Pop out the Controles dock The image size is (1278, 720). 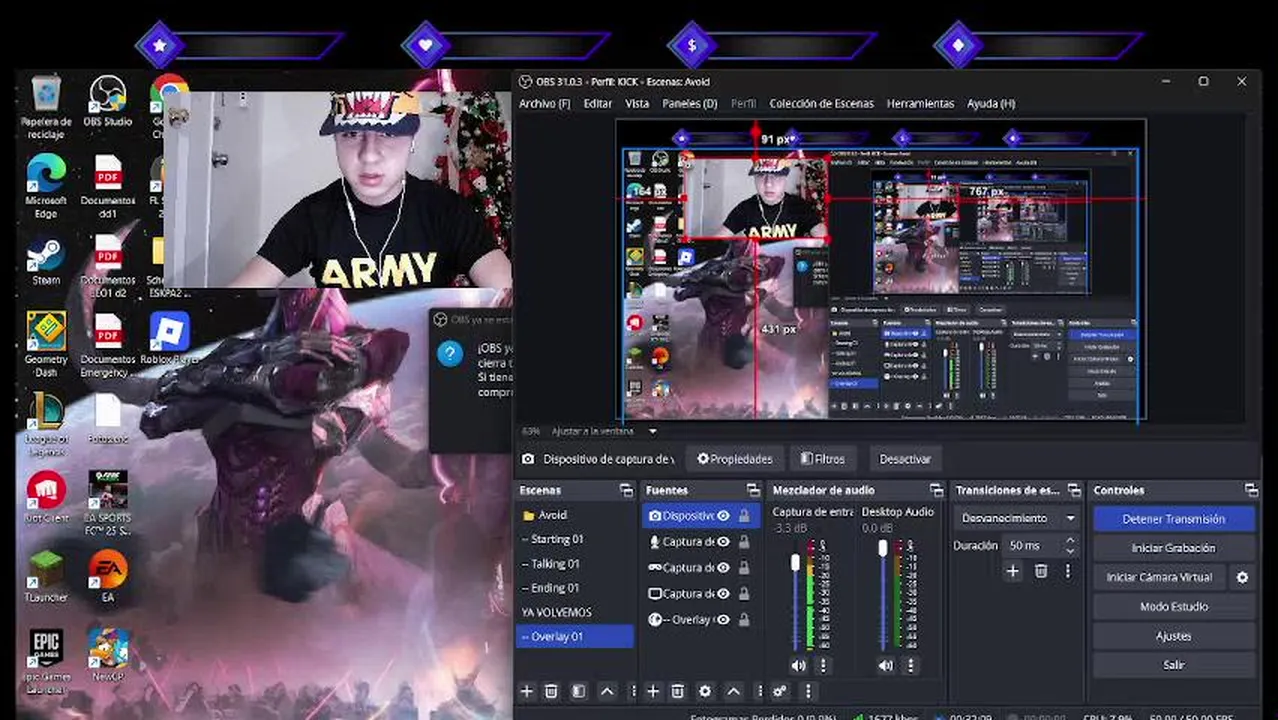point(1251,490)
